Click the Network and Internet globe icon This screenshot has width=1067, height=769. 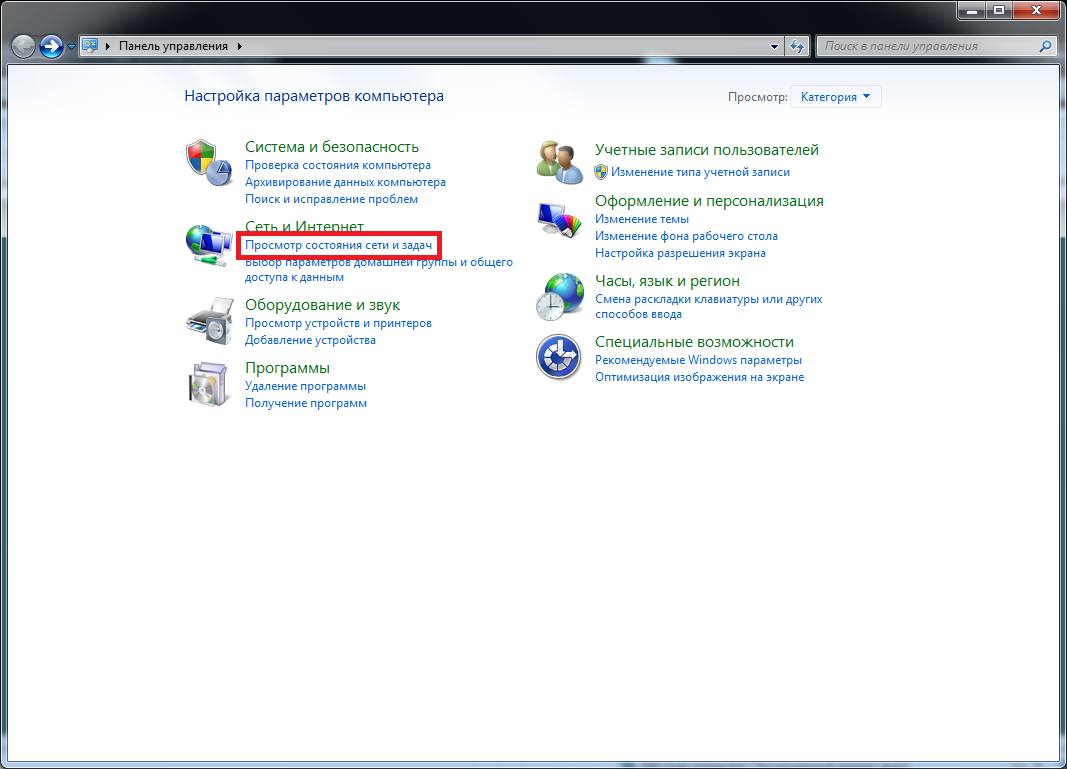[x=209, y=244]
